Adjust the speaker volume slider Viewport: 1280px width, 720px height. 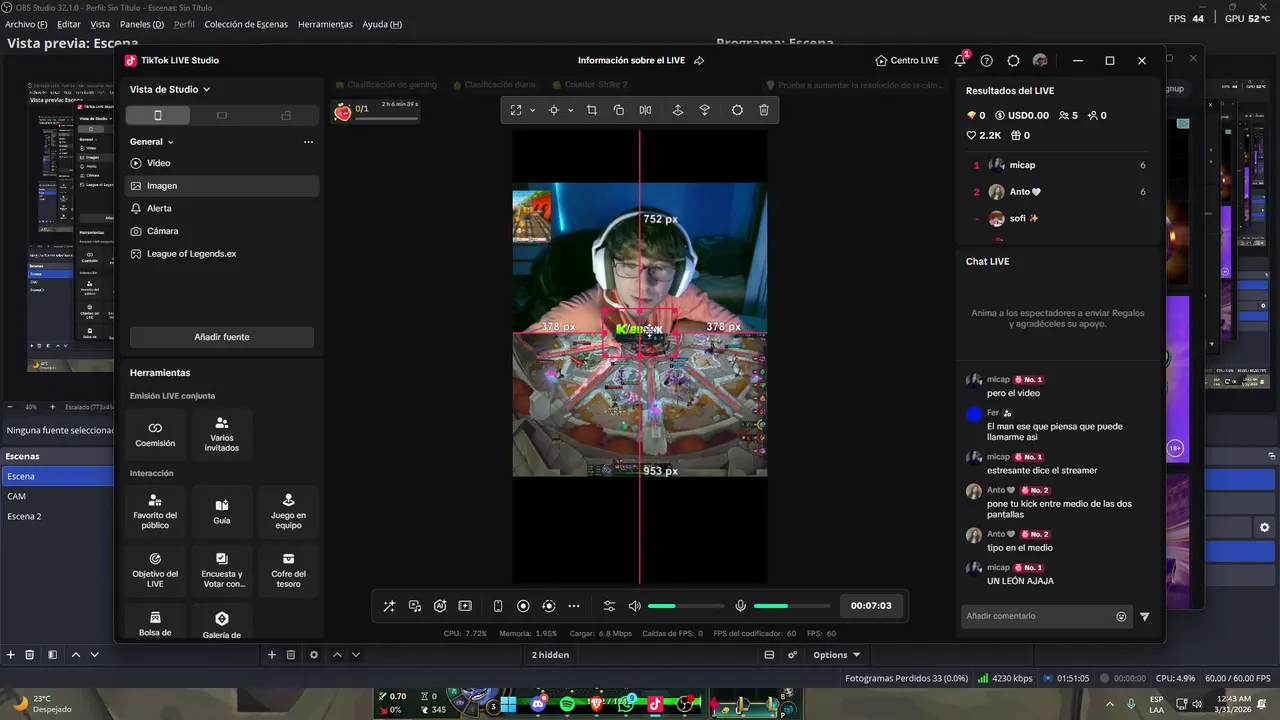[x=686, y=606]
